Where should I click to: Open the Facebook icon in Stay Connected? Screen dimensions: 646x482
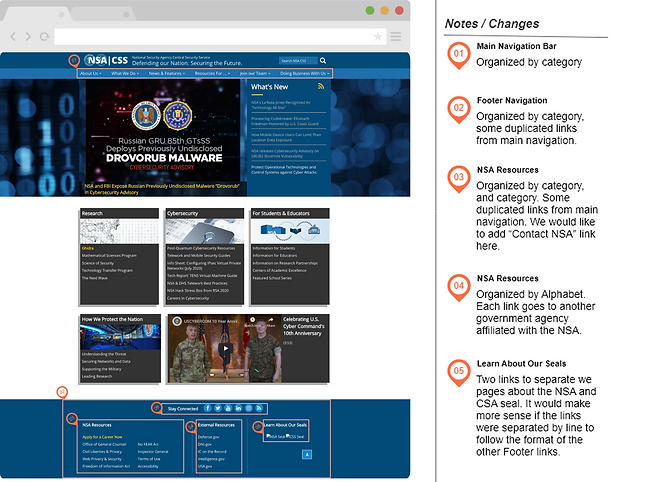208,408
